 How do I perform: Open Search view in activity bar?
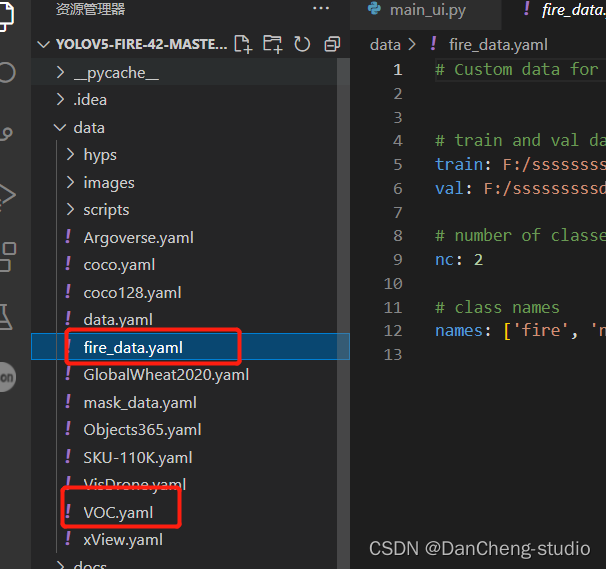[7, 72]
